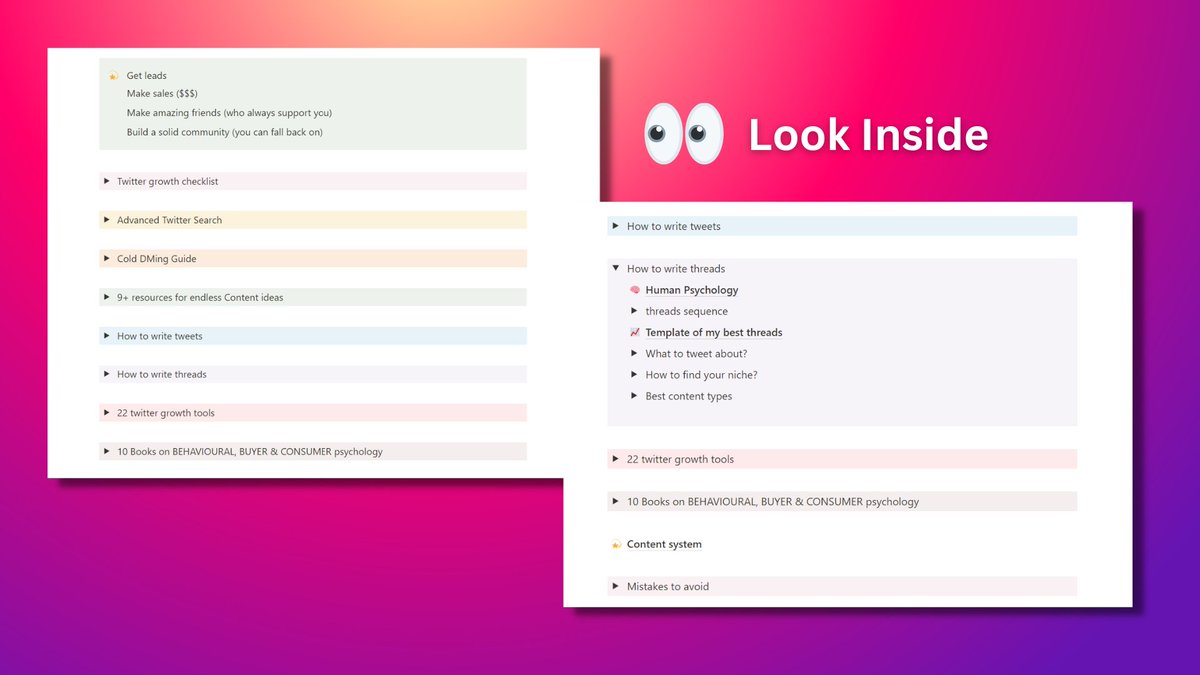
Task: Expand the Twitter growth checklist toggle arrow
Action: [x=106, y=181]
